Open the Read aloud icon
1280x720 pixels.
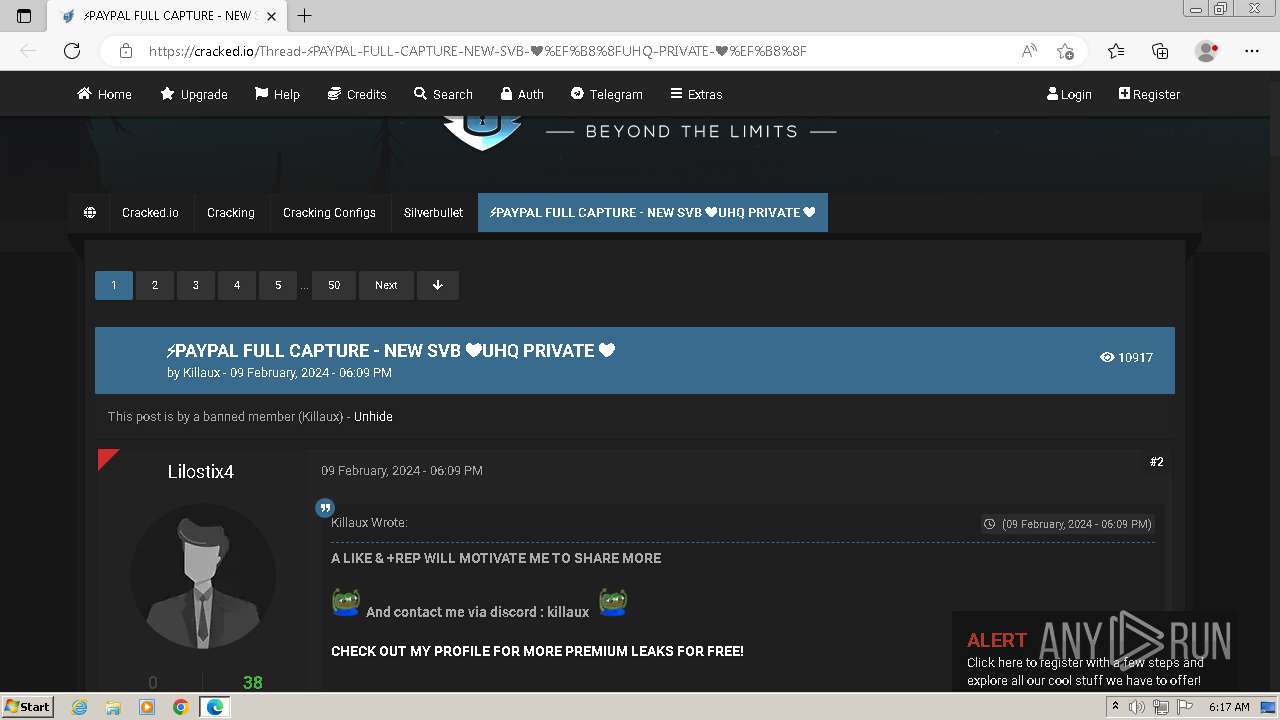(1029, 51)
